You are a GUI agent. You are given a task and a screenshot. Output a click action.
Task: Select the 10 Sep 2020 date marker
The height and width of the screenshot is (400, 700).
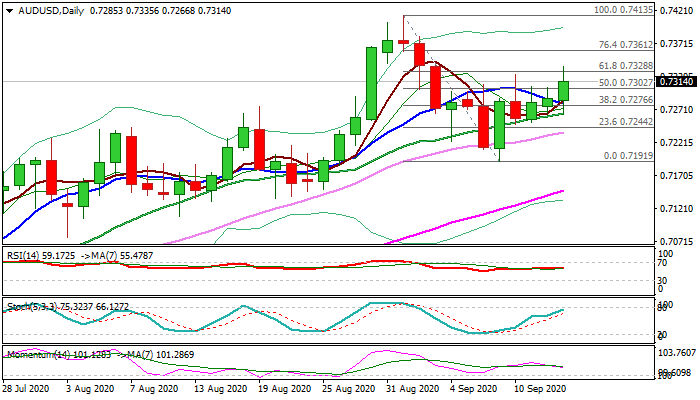540,389
